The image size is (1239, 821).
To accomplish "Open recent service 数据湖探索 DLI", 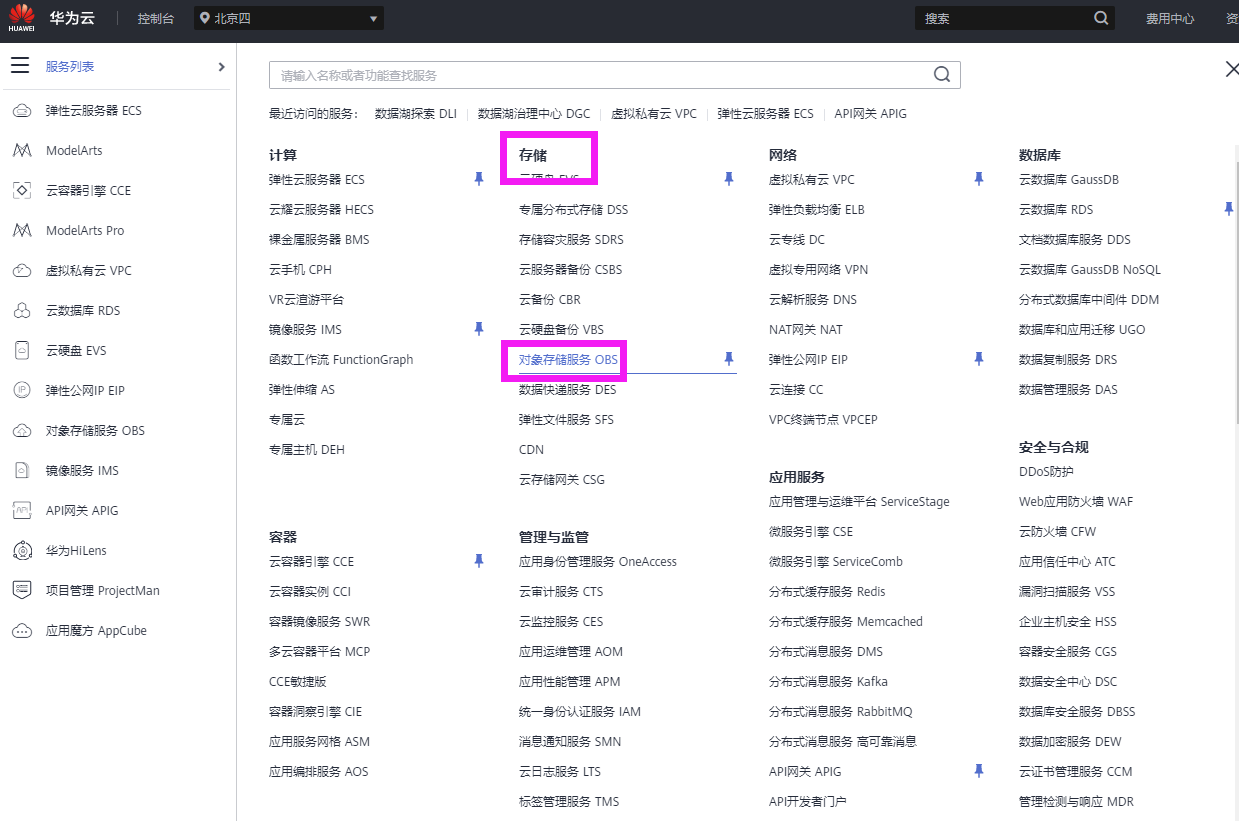I will (x=416, y=114).
